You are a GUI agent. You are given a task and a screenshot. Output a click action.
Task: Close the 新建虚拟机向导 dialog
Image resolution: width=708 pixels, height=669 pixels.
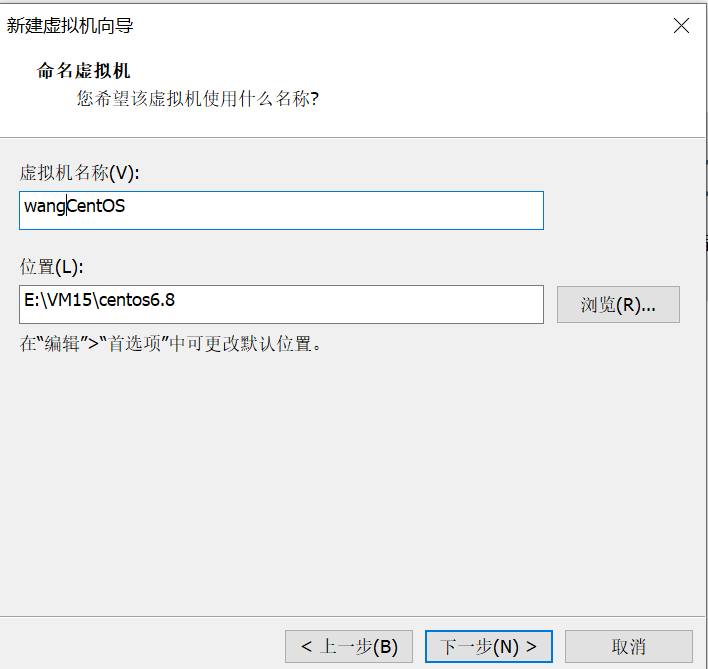pos(681,26)
